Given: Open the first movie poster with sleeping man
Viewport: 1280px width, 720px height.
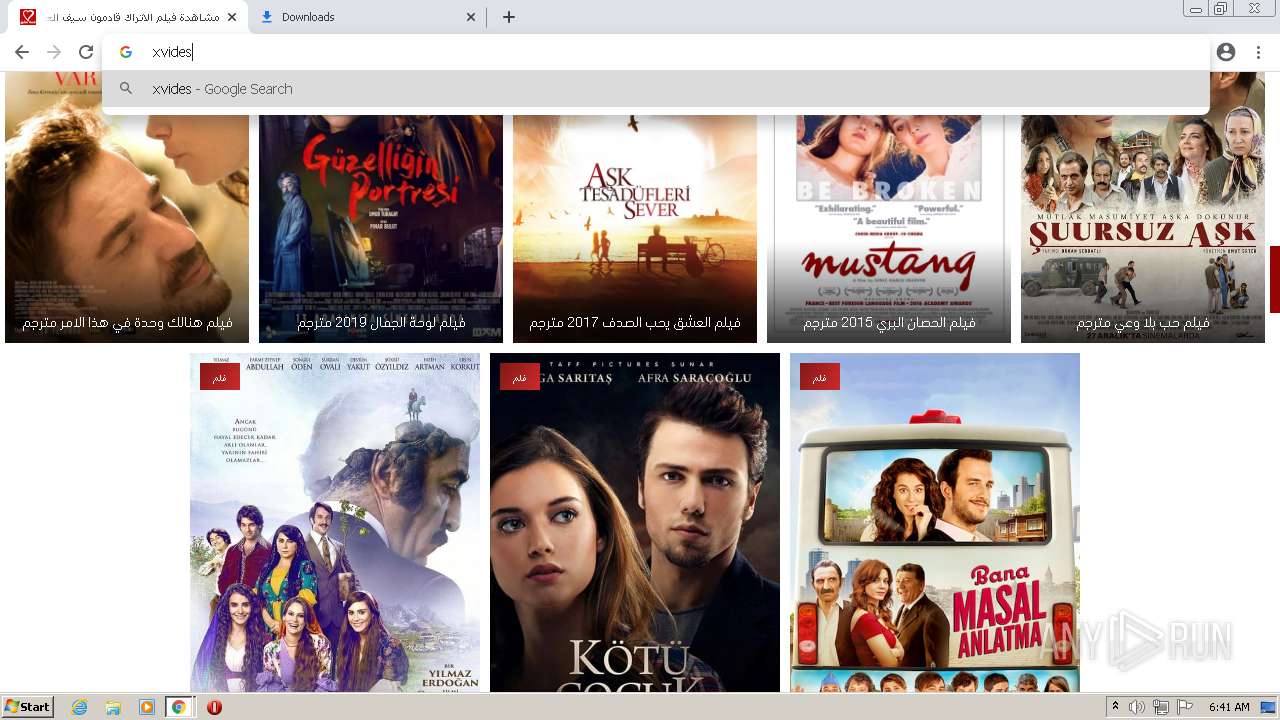Looking at the screenshot, I should (x=127, y=207).
